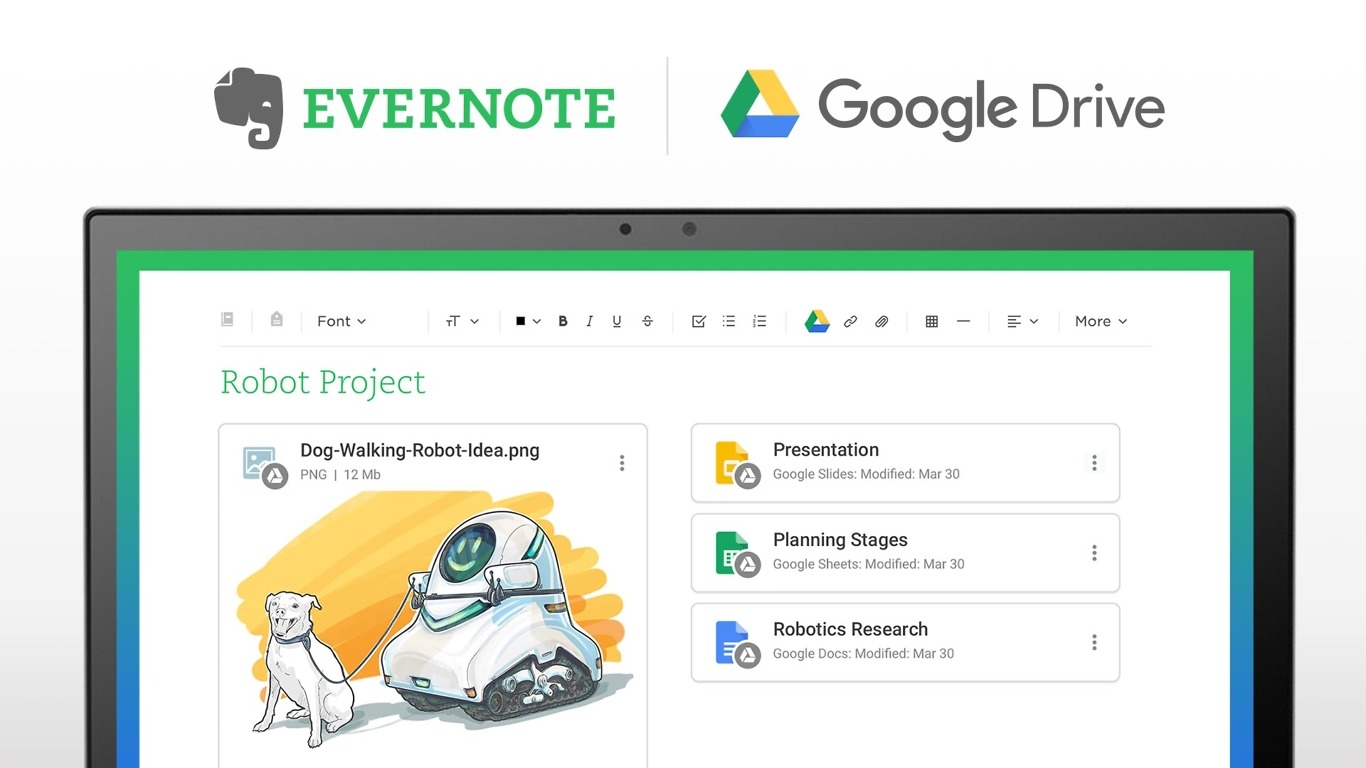Open options menu for Presentation file

[1094, 463]
